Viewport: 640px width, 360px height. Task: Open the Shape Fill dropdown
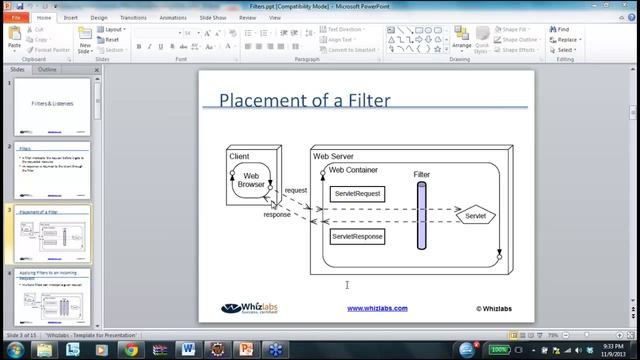512,29
